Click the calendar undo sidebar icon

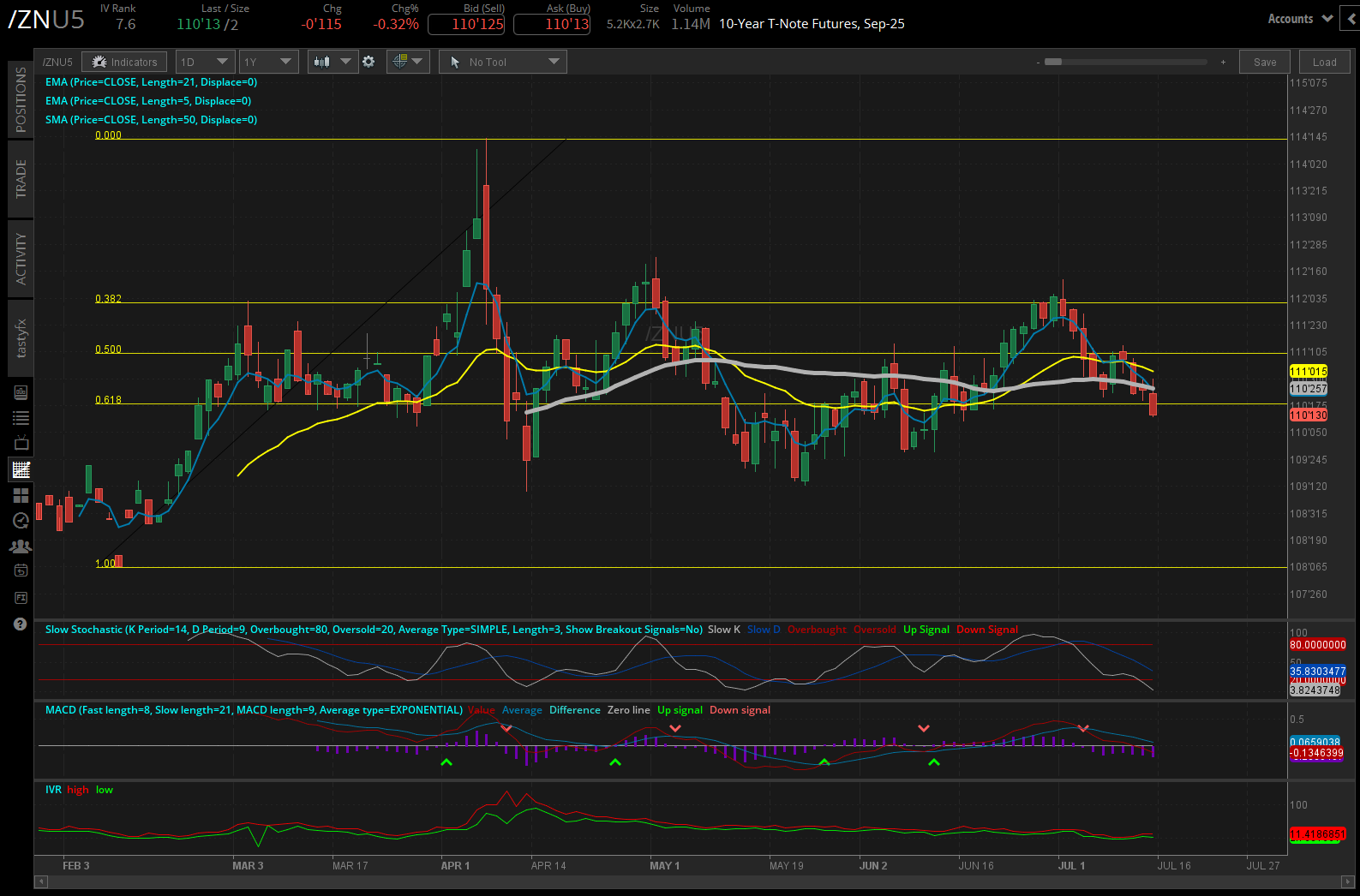pos(21,570)
